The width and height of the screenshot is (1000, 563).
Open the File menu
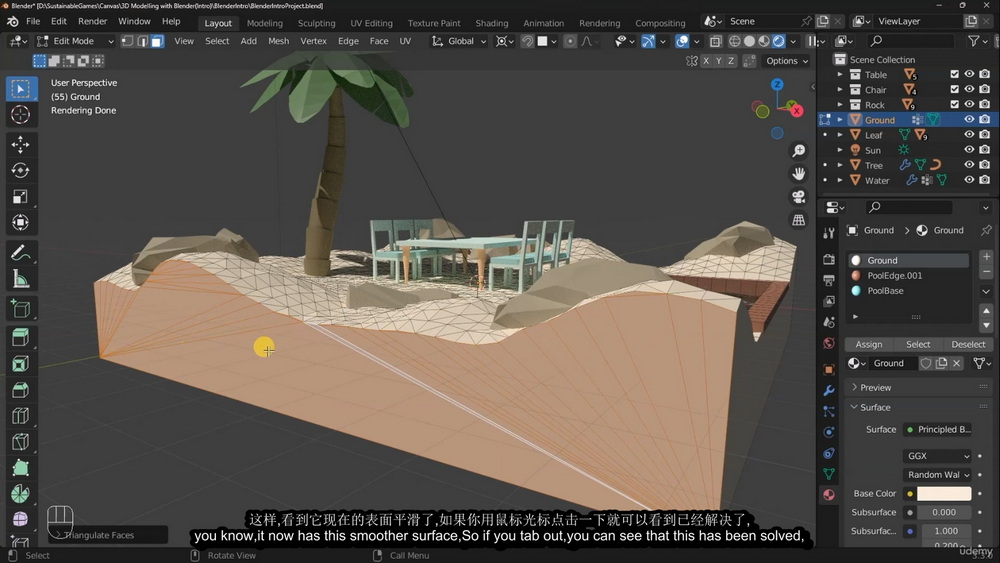[x=33, y=21]
